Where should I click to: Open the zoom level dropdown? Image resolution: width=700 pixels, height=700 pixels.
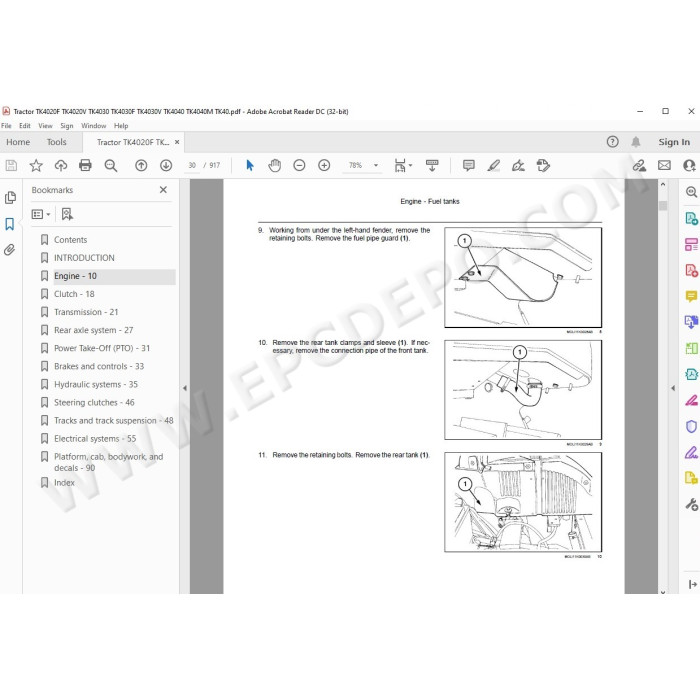point(376,166)
